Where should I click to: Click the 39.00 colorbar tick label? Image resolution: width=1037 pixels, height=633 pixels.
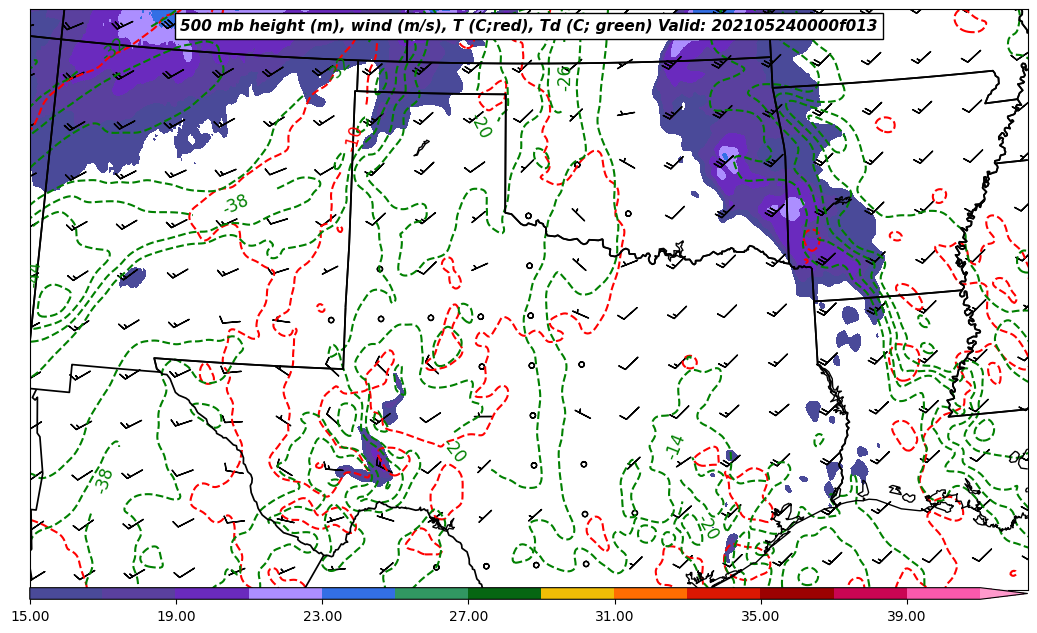click(x=907, y=616)
